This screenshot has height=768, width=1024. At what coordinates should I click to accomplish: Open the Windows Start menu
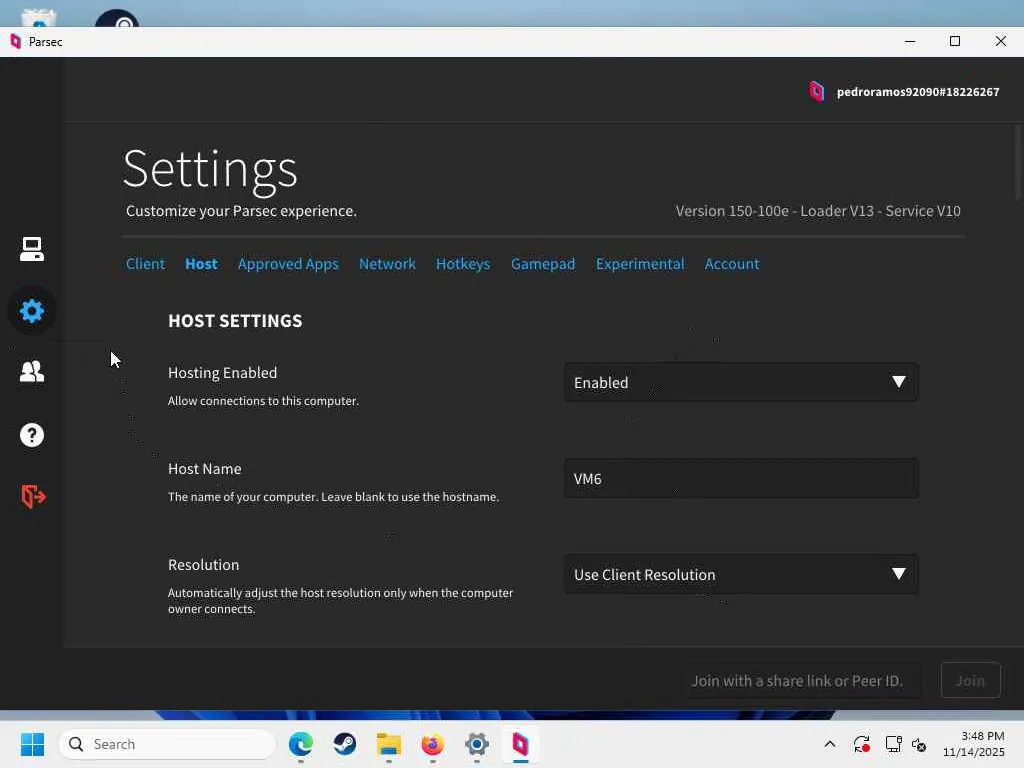coord(32,744)
